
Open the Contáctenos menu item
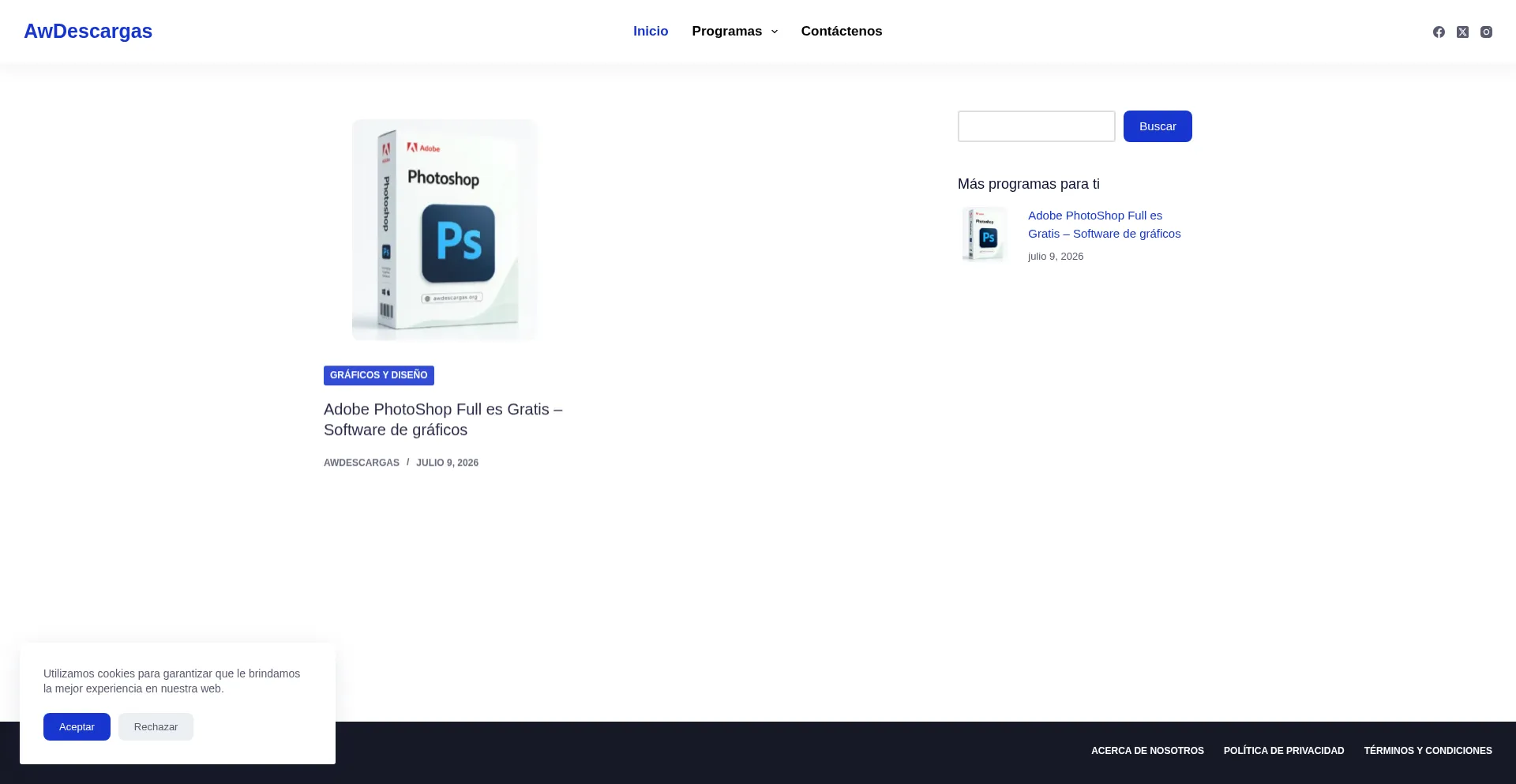(x=842, y=31)
